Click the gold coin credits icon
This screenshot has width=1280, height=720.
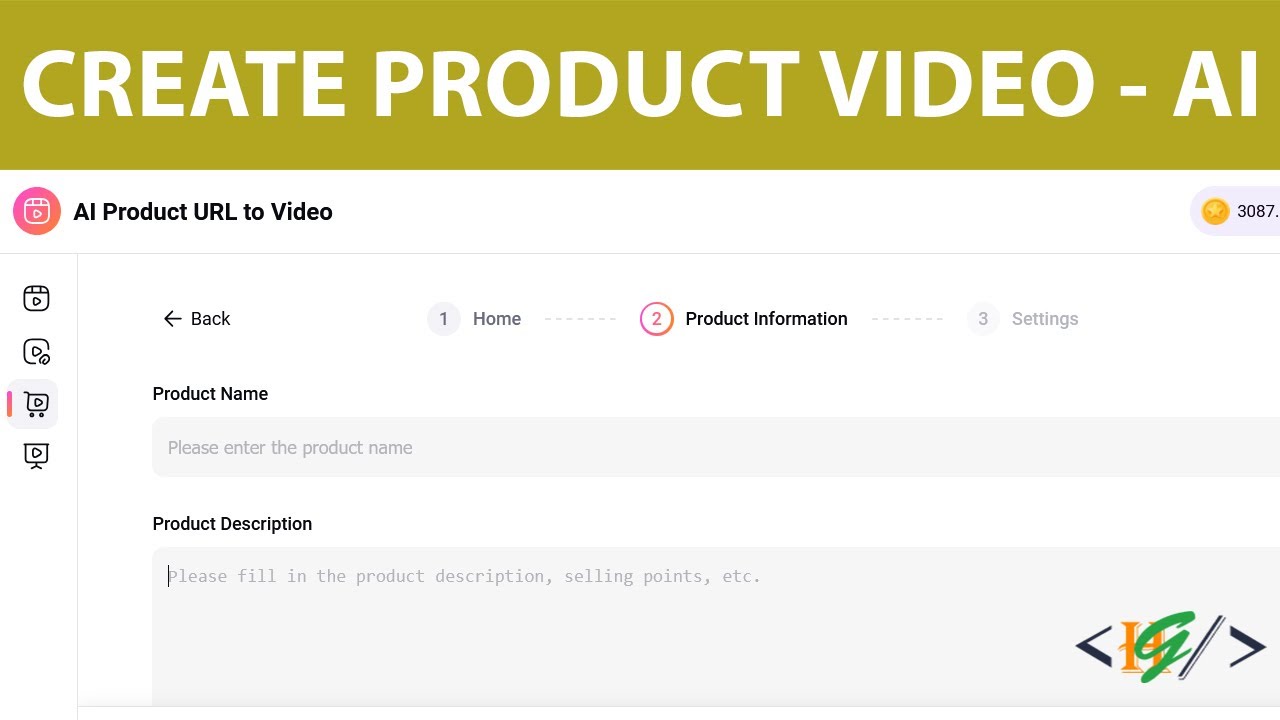pyautogui.click(x=1215, y=211)
